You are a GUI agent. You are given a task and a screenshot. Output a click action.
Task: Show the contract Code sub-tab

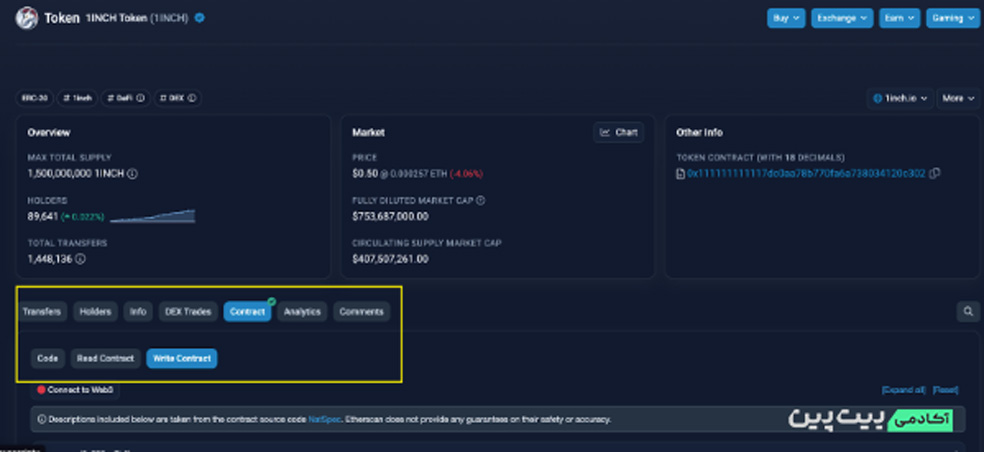click(48, 358)
